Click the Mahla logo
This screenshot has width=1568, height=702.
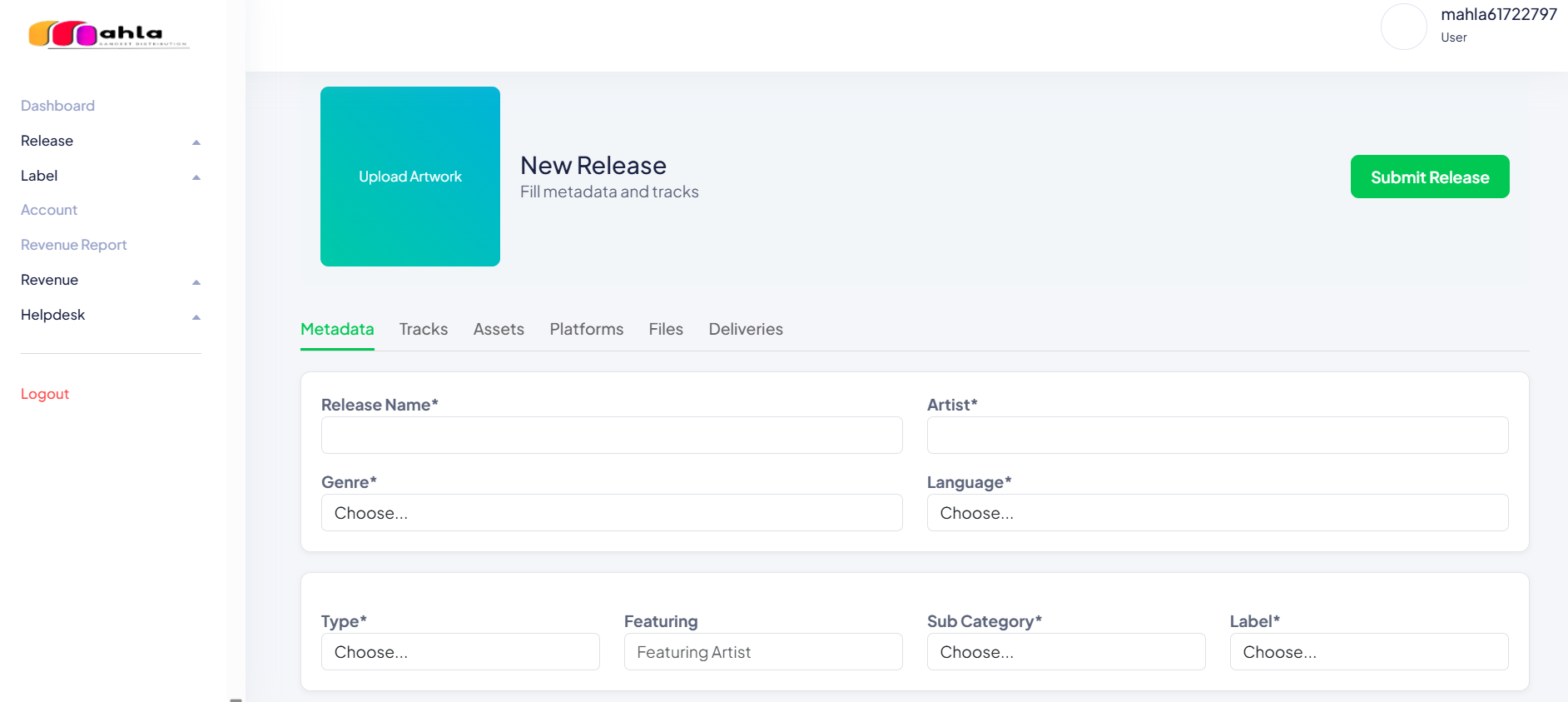tap(108, 34)
